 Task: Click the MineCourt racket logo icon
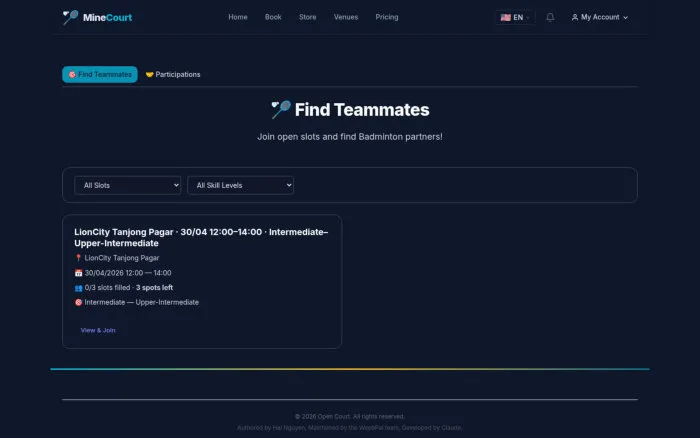(70, 17)
